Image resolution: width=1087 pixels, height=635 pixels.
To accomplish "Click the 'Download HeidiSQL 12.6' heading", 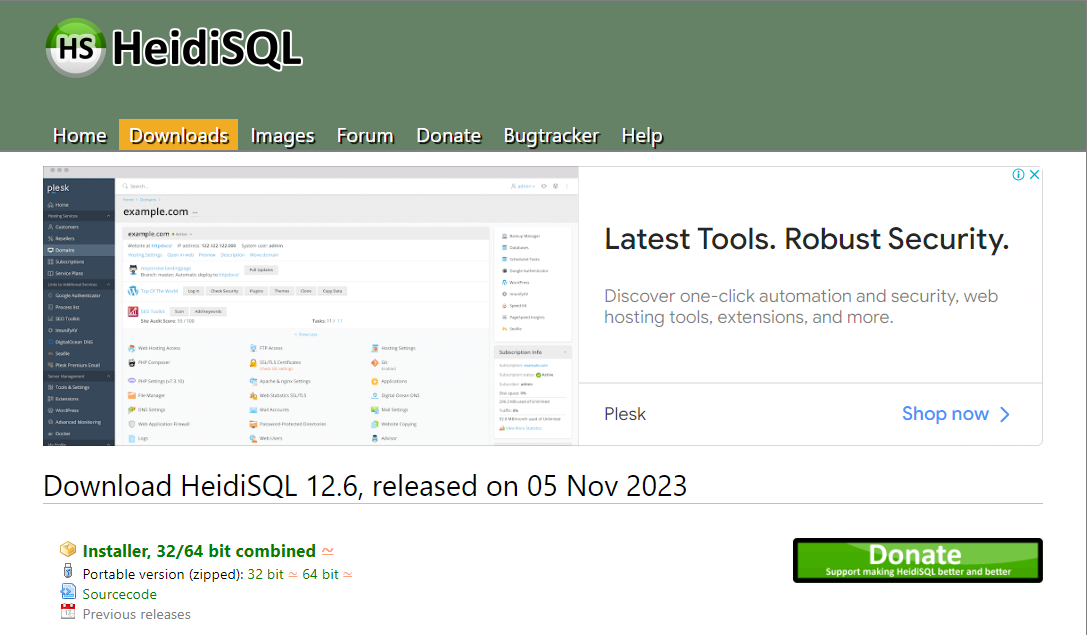I will pyautogui.click(x=365, y=486).
